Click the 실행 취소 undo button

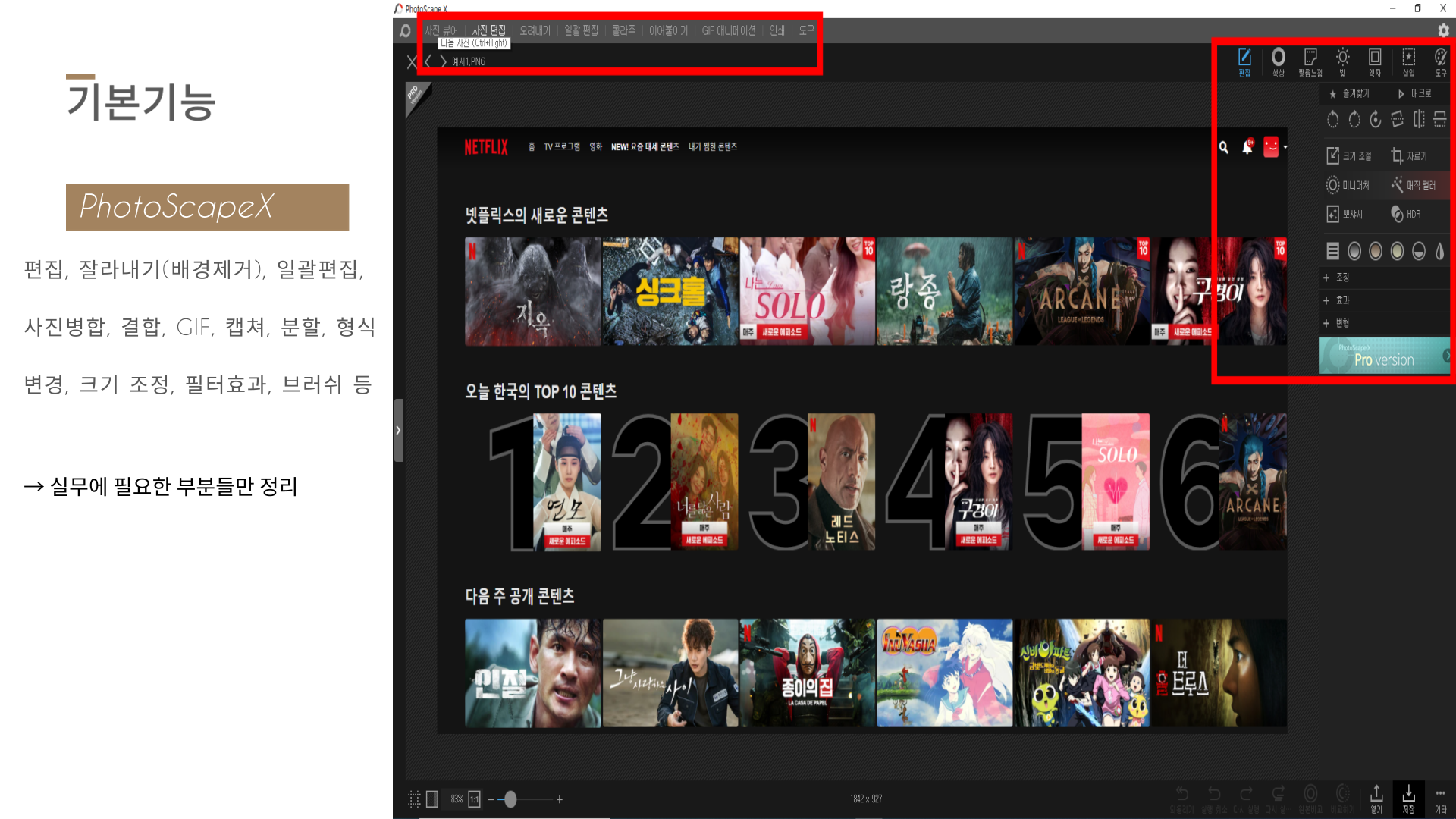click(1214, 799)
